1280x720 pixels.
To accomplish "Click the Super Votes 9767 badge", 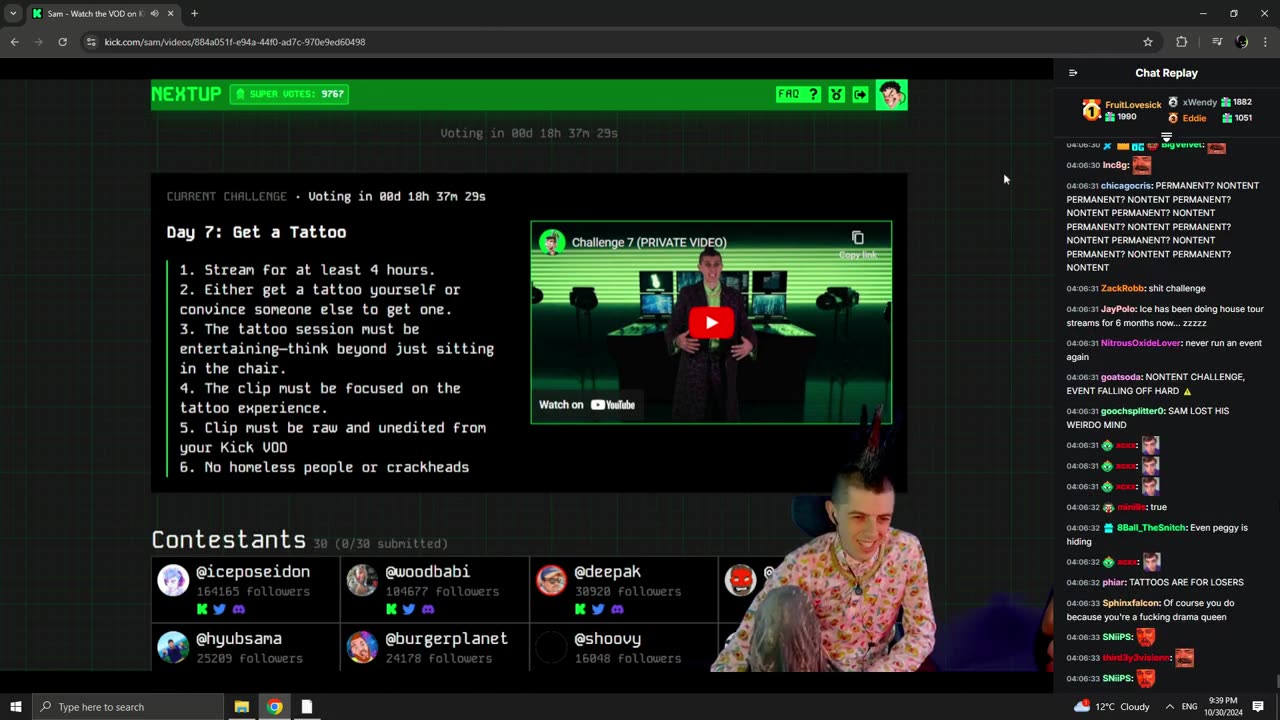I will (x=289, y=94).
